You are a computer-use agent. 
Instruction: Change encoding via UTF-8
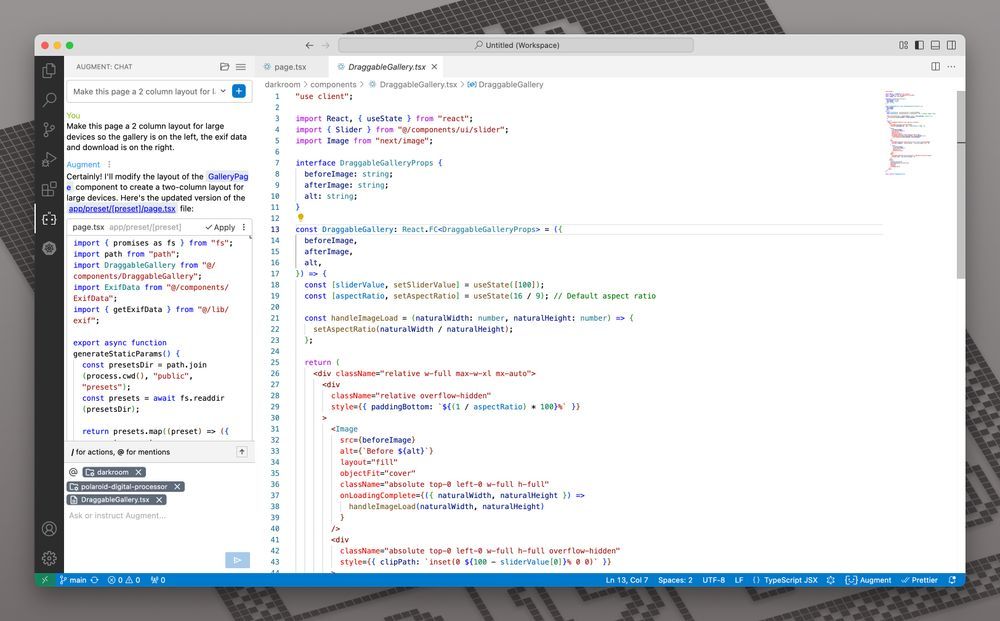(714, 580)
